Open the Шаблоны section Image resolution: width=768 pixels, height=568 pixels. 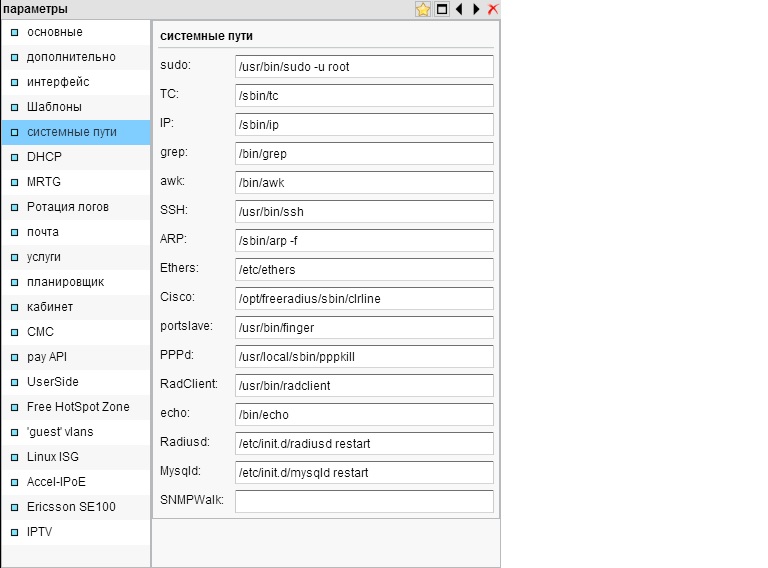click(x=54, y=107)
